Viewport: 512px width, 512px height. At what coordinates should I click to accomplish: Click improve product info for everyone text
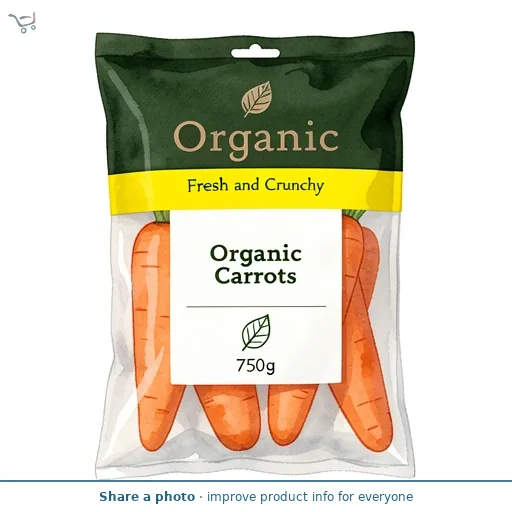point(310,497)
